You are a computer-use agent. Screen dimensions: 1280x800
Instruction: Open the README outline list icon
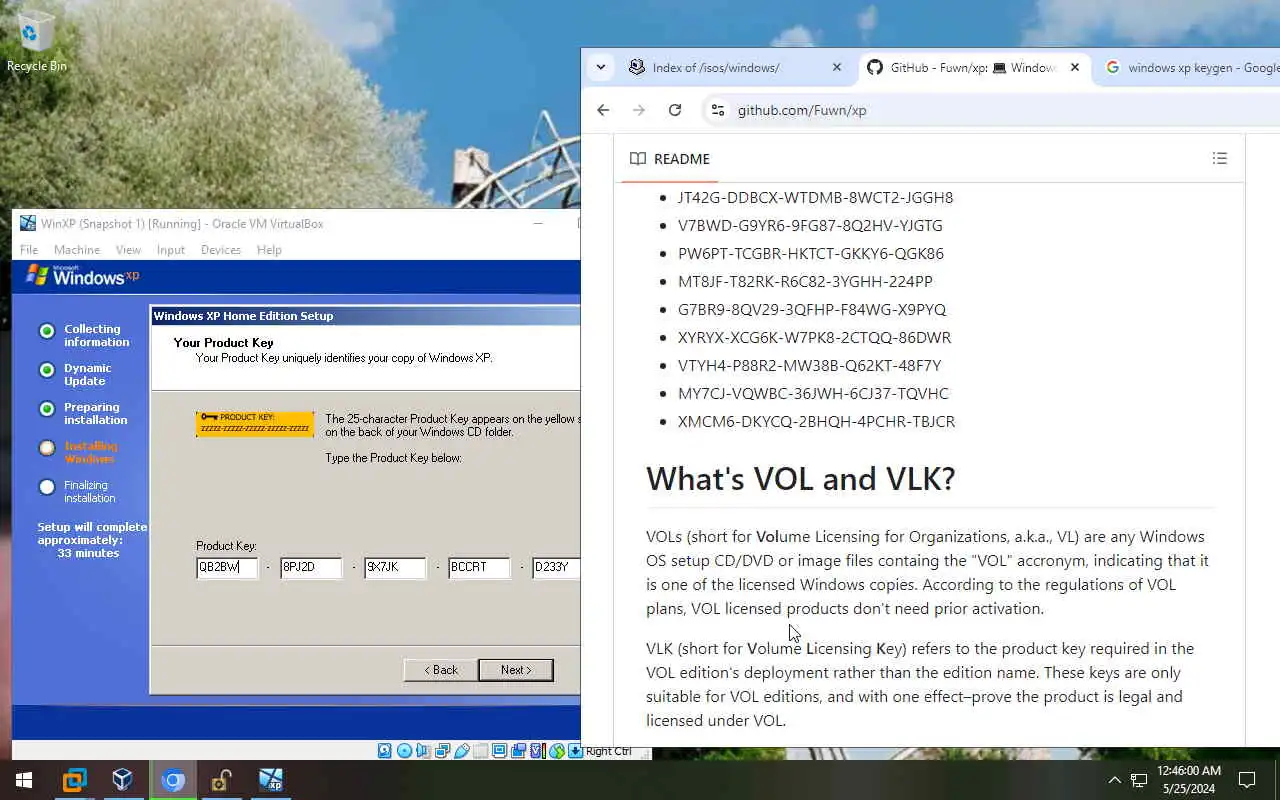pos(1219,158)
